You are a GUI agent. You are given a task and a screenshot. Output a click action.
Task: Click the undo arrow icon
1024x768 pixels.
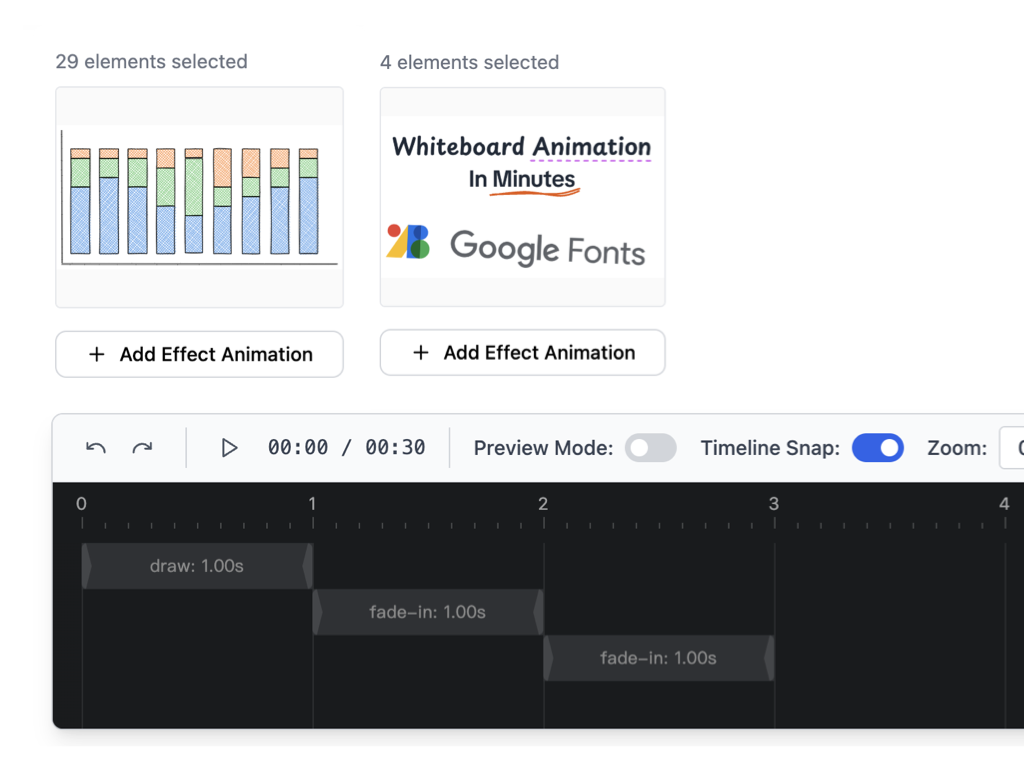tap(96, 448)
